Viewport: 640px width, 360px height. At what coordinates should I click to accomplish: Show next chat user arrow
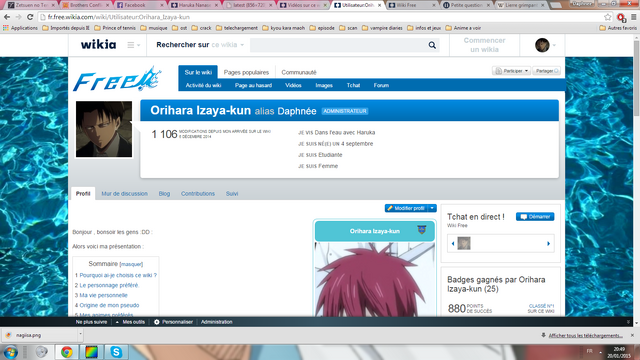pyautogui.click(x=548, y=244)
